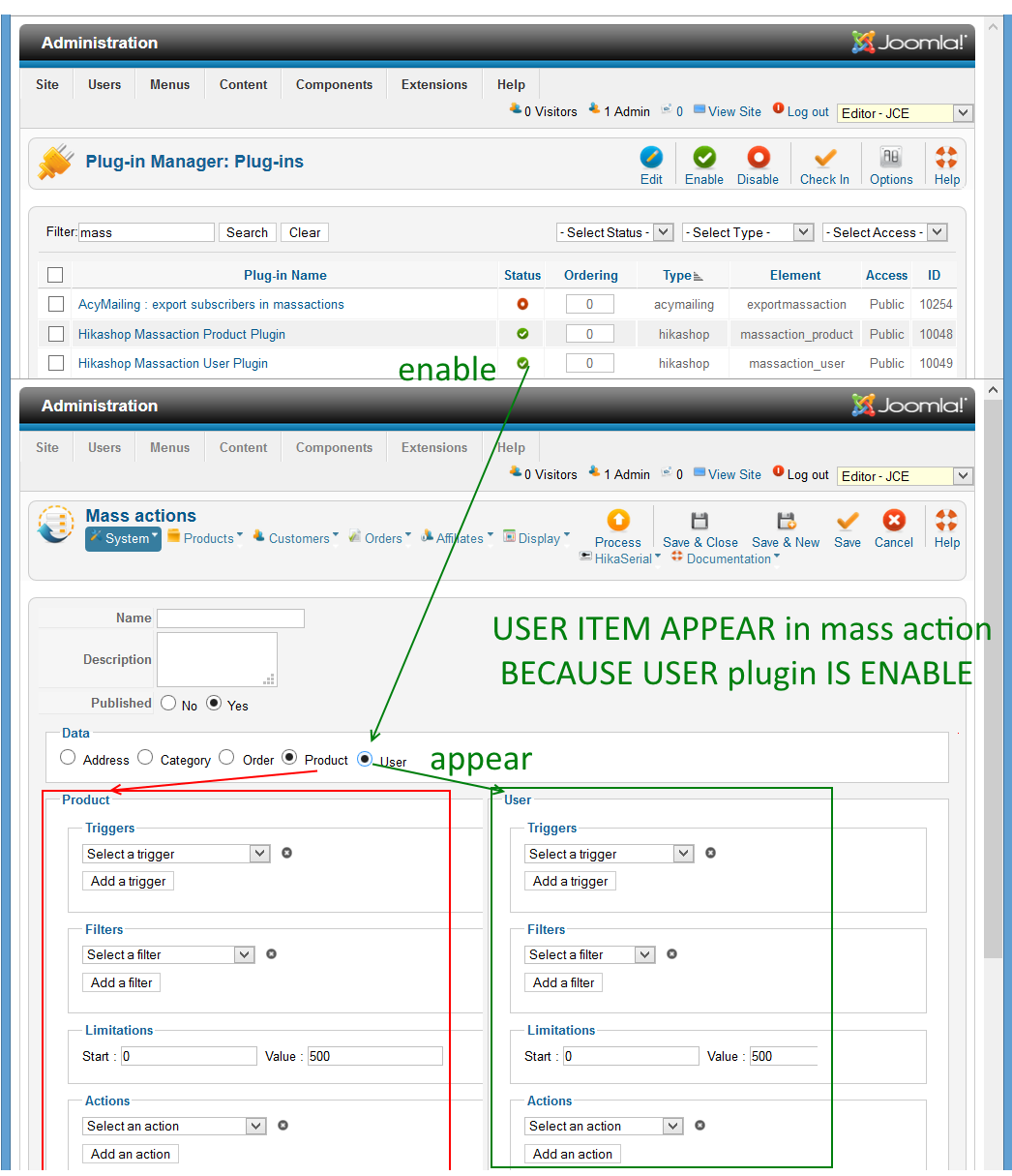Toggle status icon of Hikashop Massaction User Plugin
Image resolution: width=1012 pixels, height=1176 pixels.
pos(522,363)
